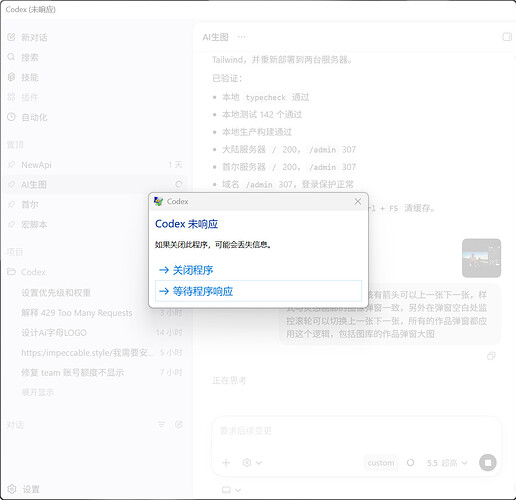Click the plugins grid icon
Screen dimensions: 516x500
(11, 97)
